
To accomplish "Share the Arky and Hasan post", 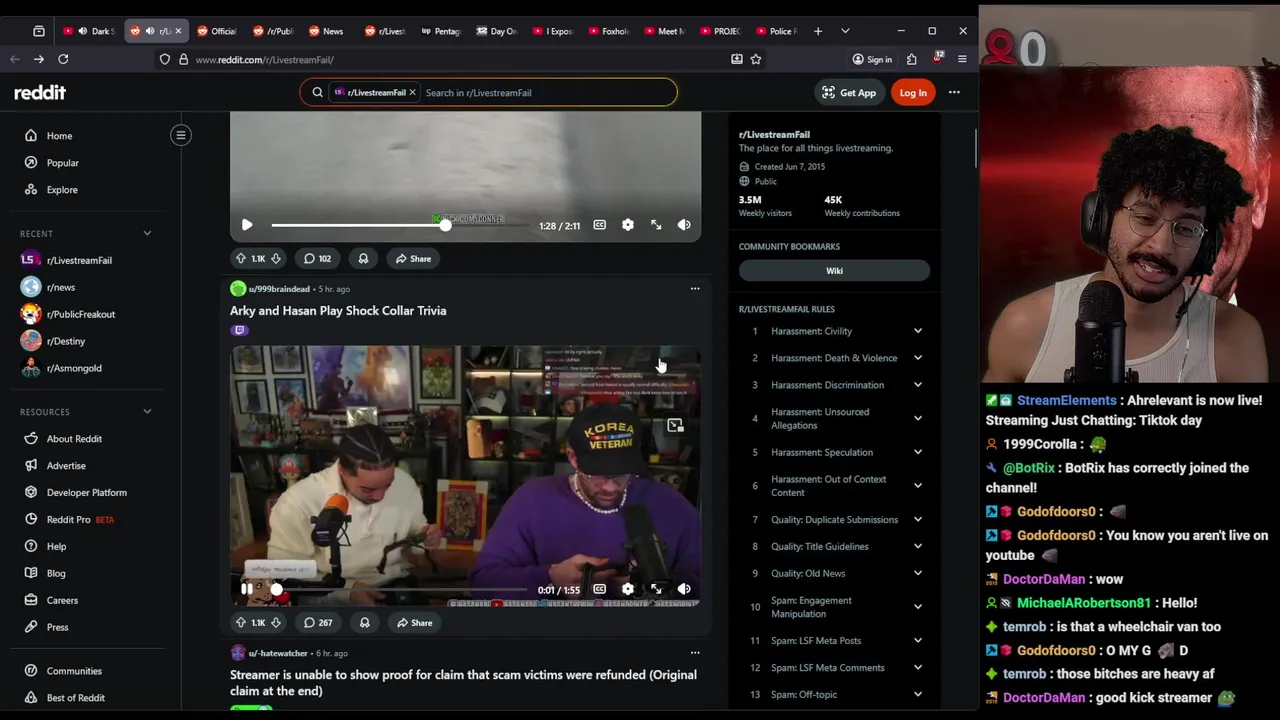I will (413, 622).
